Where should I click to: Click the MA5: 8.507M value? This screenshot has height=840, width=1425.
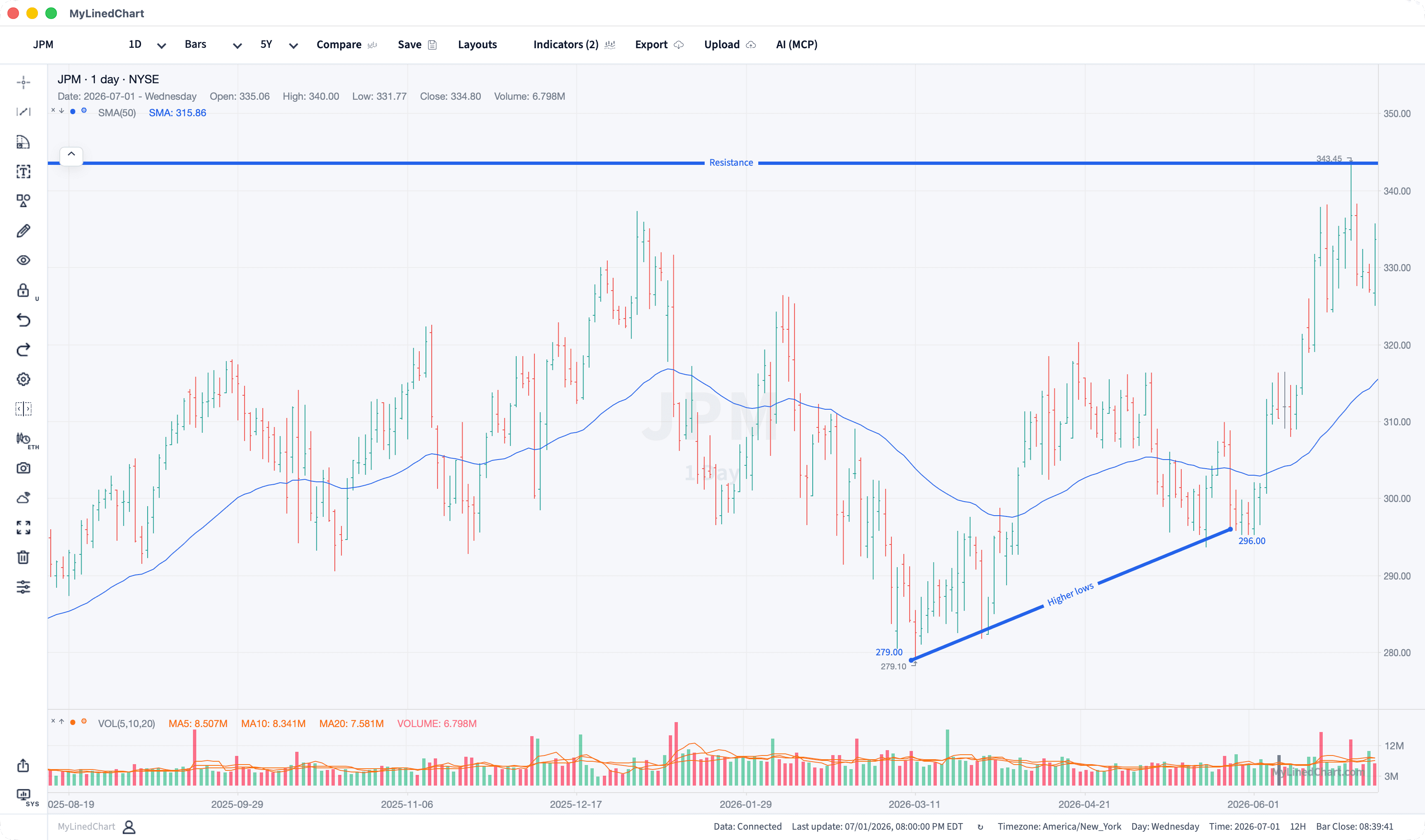(198, 723)
